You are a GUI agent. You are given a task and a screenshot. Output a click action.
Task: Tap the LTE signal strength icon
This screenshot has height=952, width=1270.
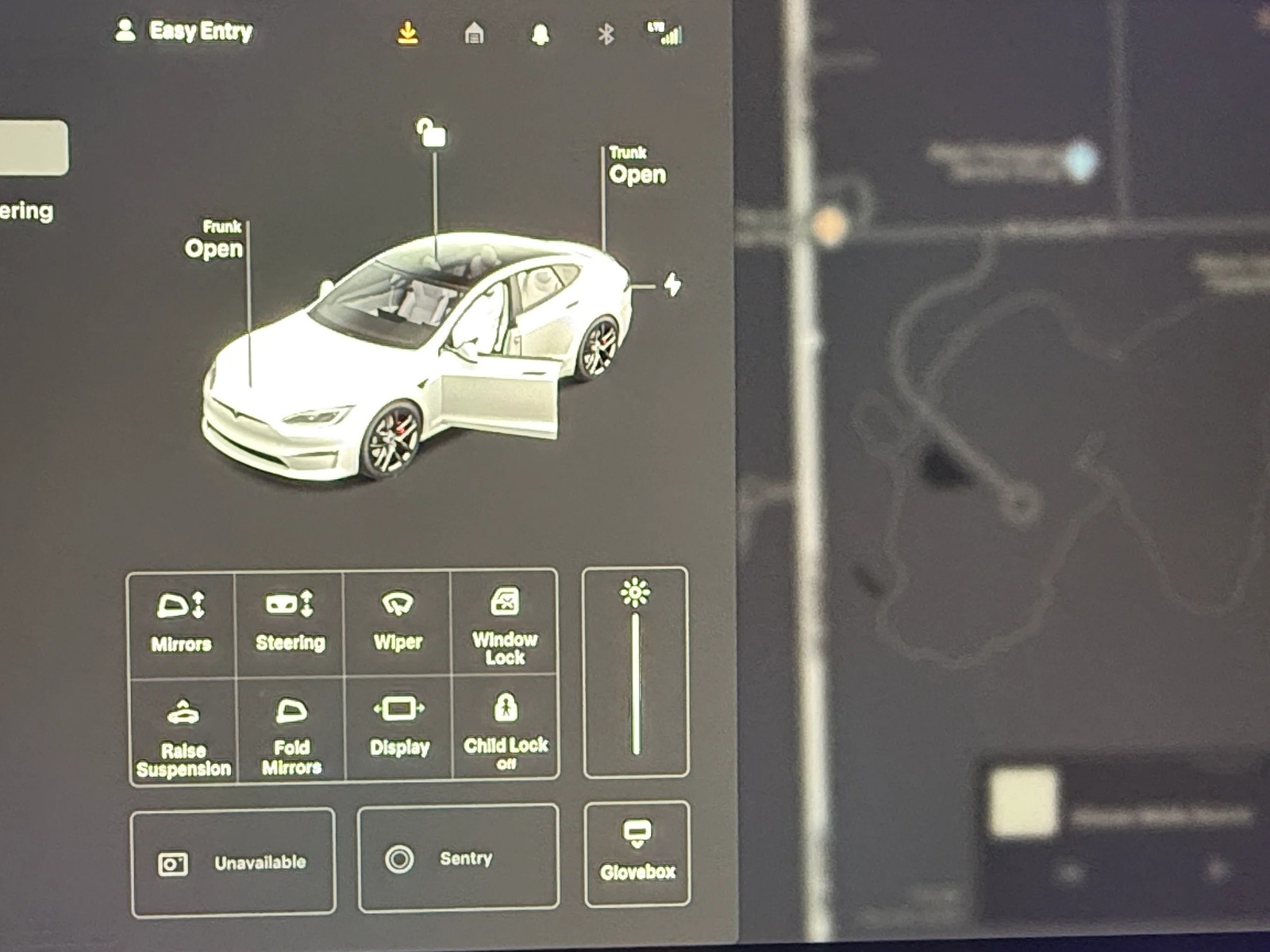click(x=664, y=33)
